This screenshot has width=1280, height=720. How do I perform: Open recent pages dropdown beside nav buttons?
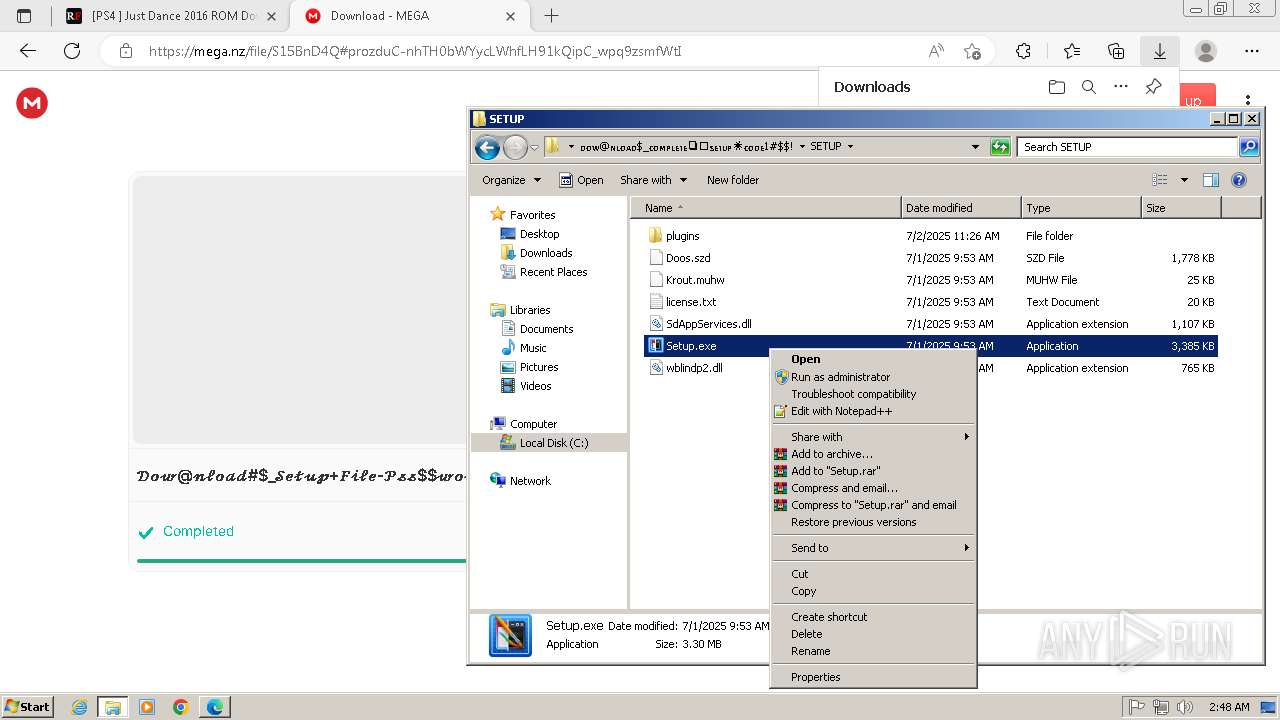pos(535,148)
